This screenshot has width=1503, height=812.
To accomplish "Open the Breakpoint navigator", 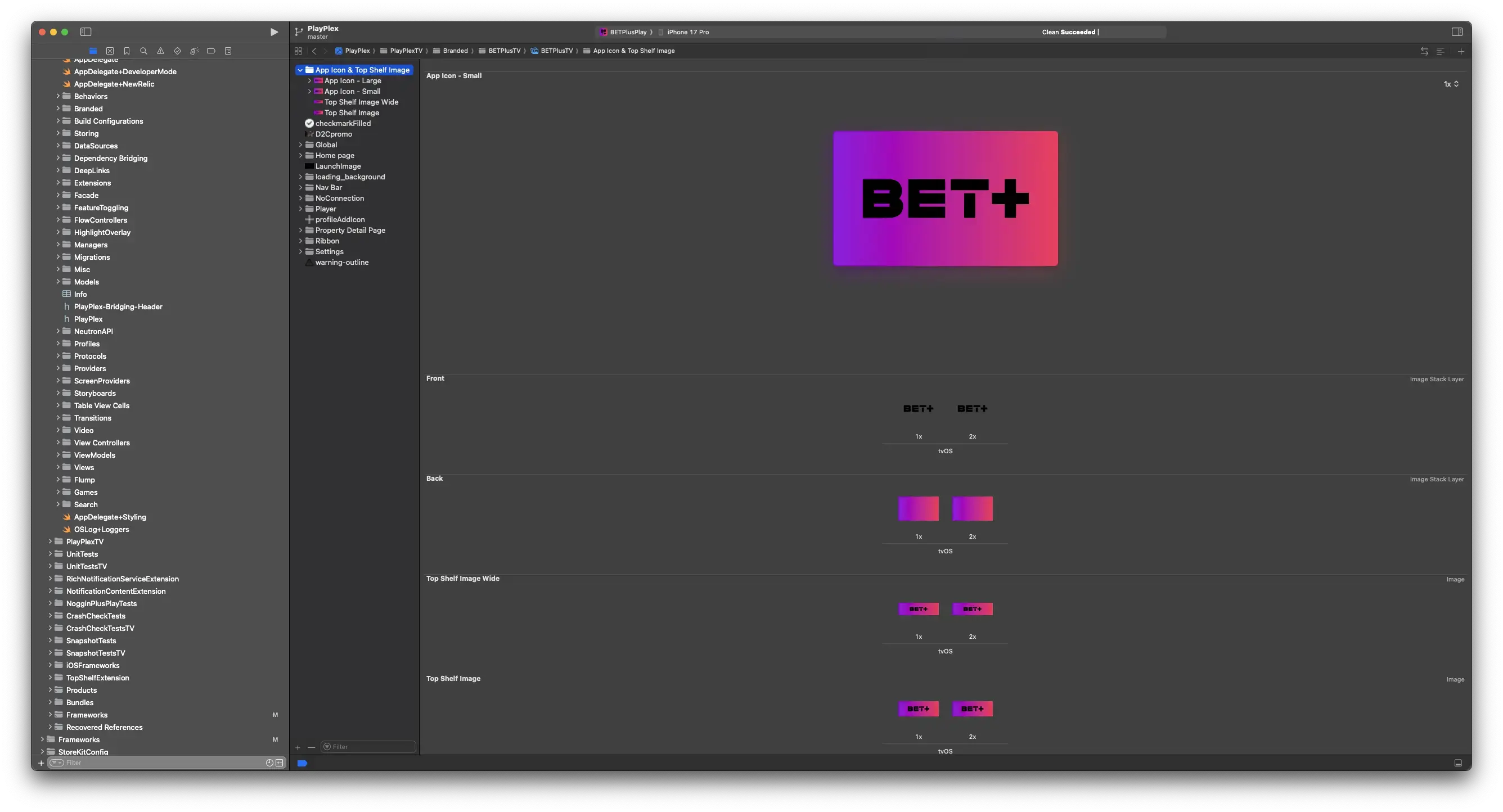I will [x=210, y=51].
